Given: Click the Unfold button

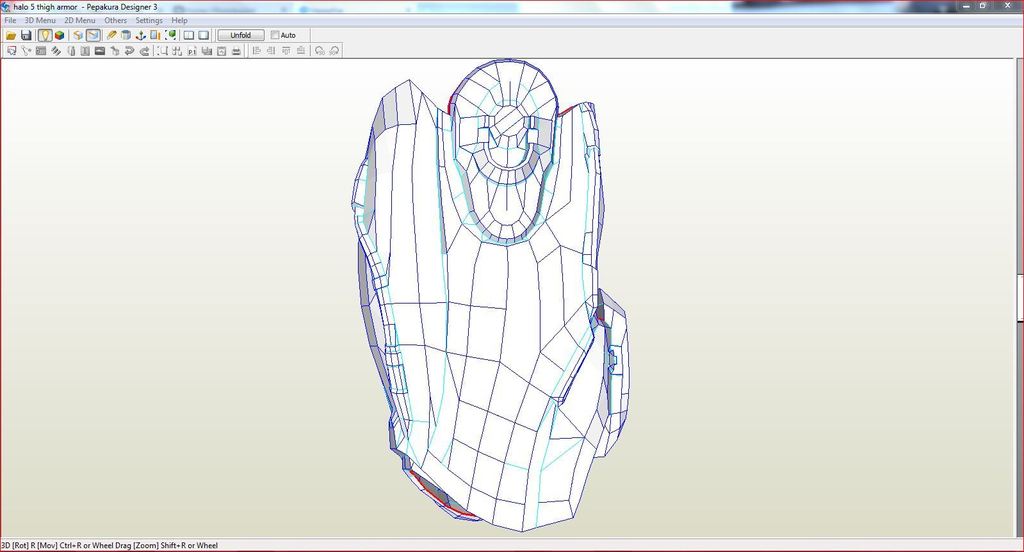Looking at the screenshot, I should coord(241,35).
